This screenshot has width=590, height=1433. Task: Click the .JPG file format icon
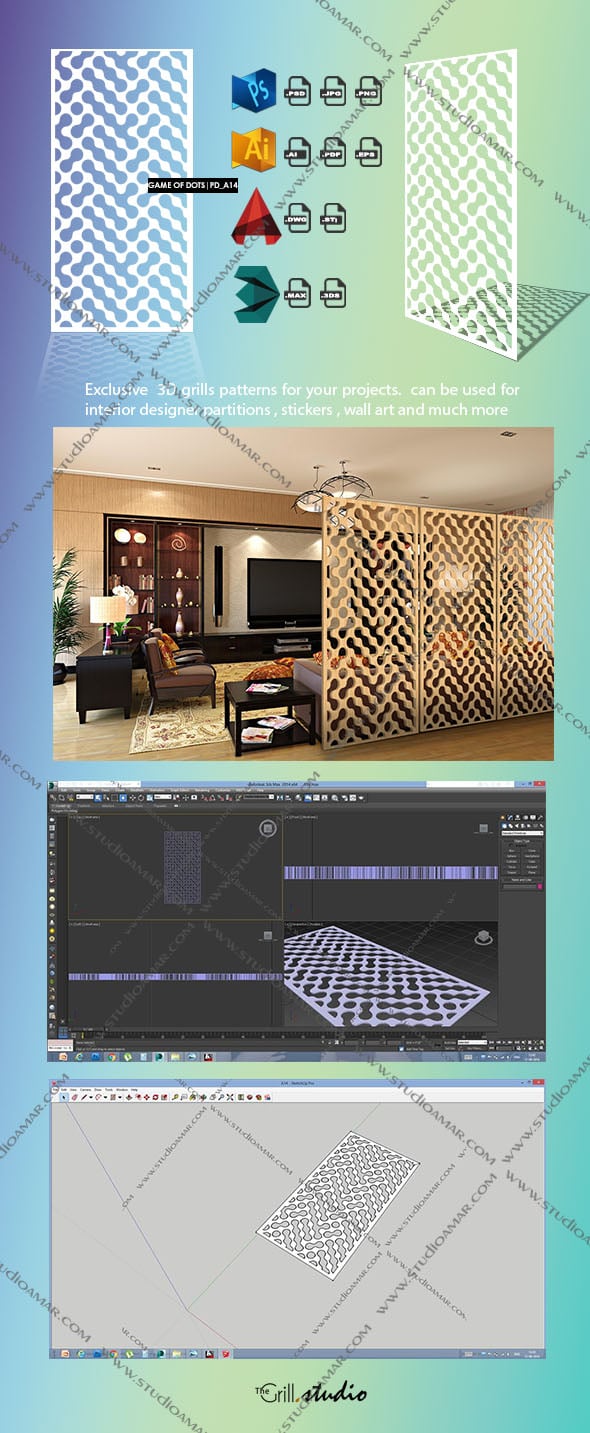tap(333, 93)
